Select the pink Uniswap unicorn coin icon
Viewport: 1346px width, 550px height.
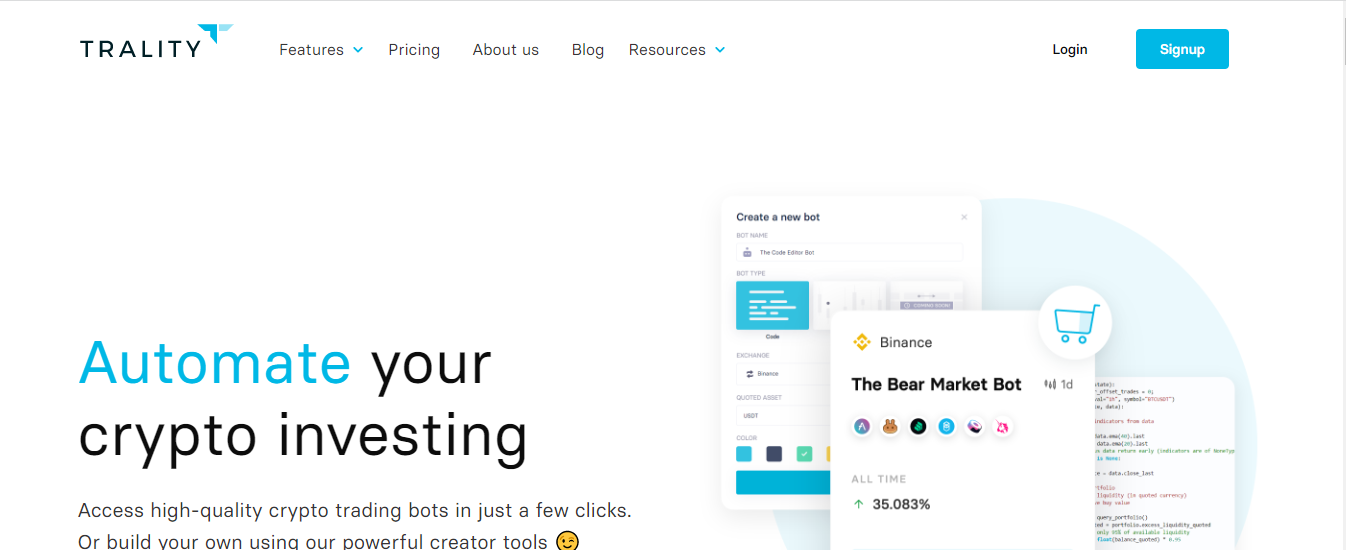1002,427
